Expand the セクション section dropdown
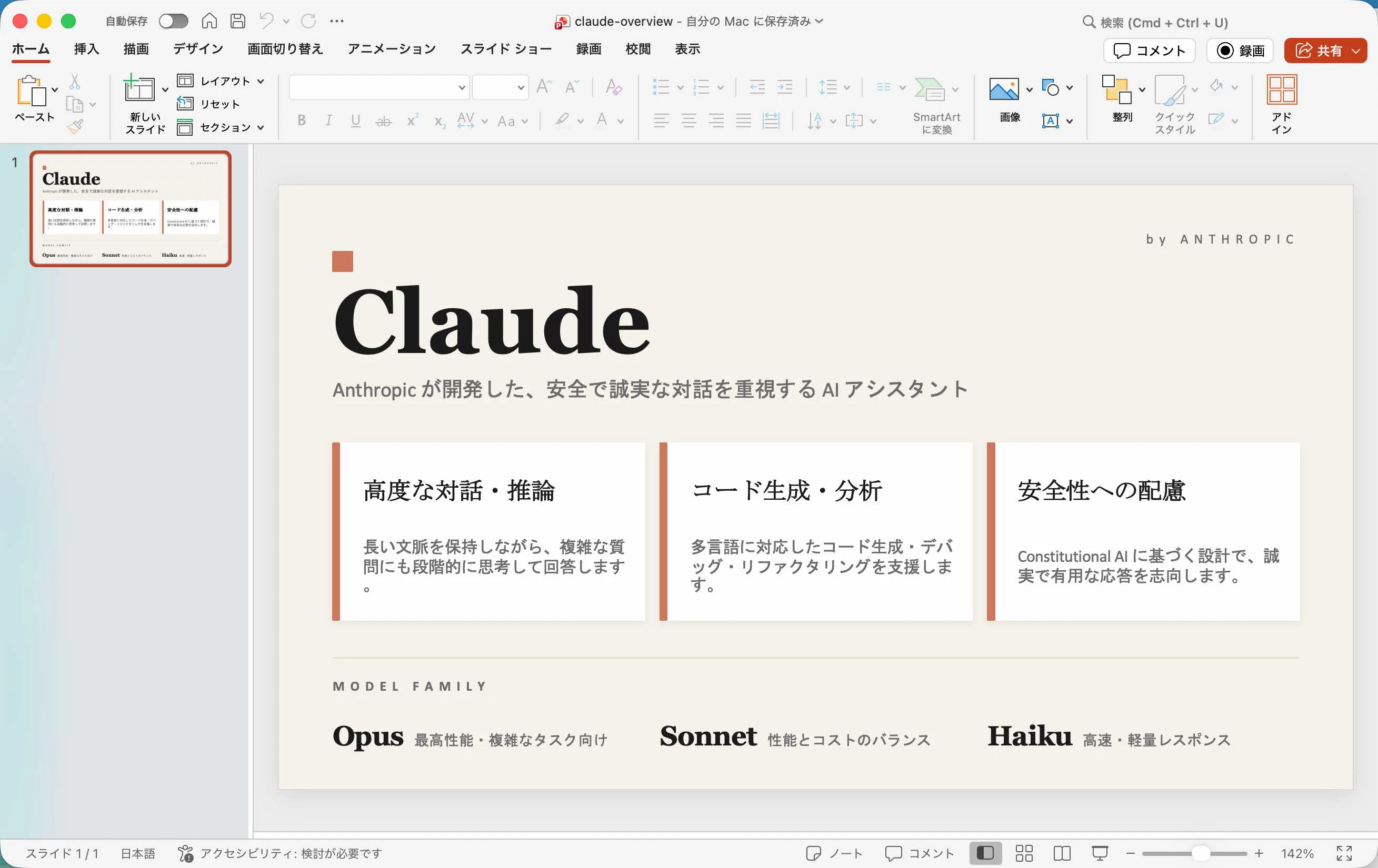Screen dimensions: 1378x868 pos(261,127)
